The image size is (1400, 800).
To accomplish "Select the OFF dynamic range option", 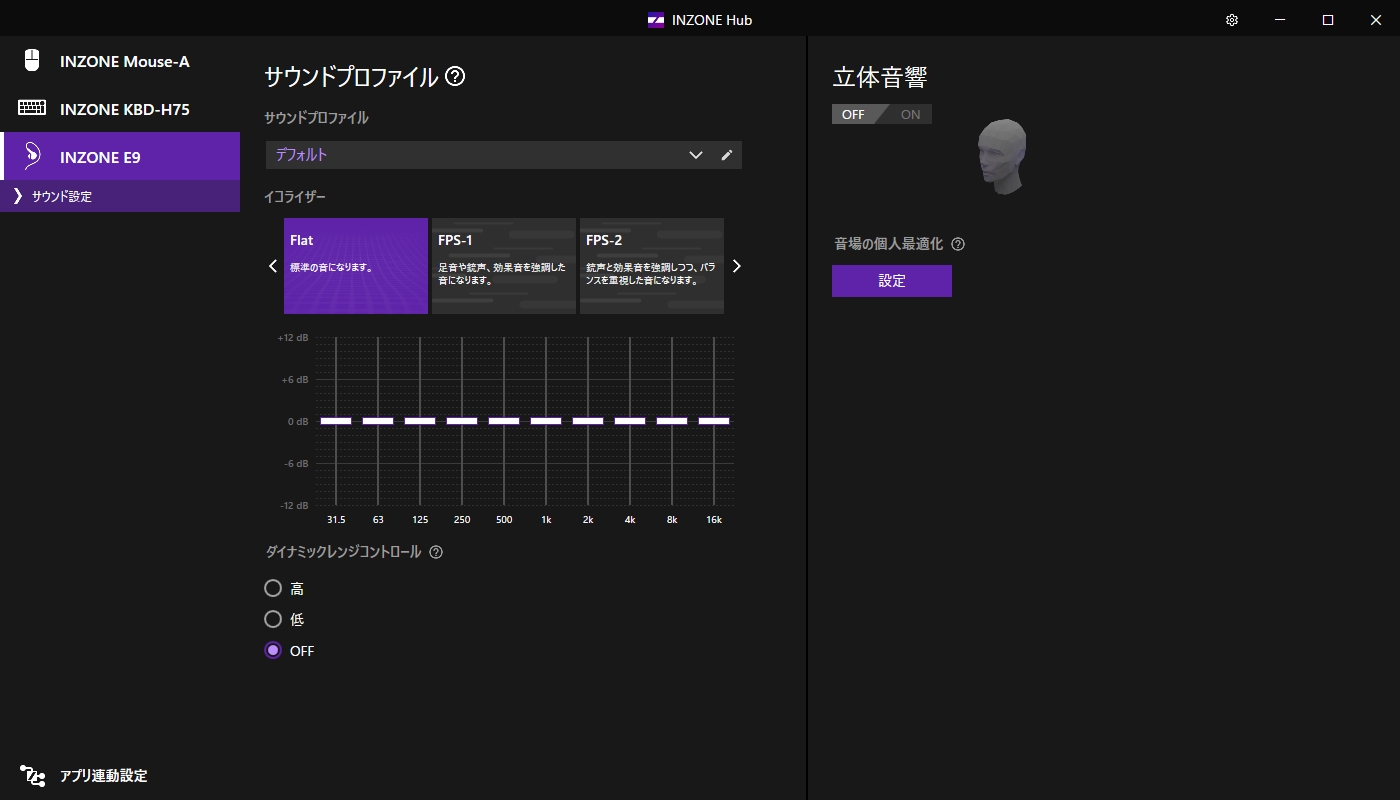I will pos(273,650).
